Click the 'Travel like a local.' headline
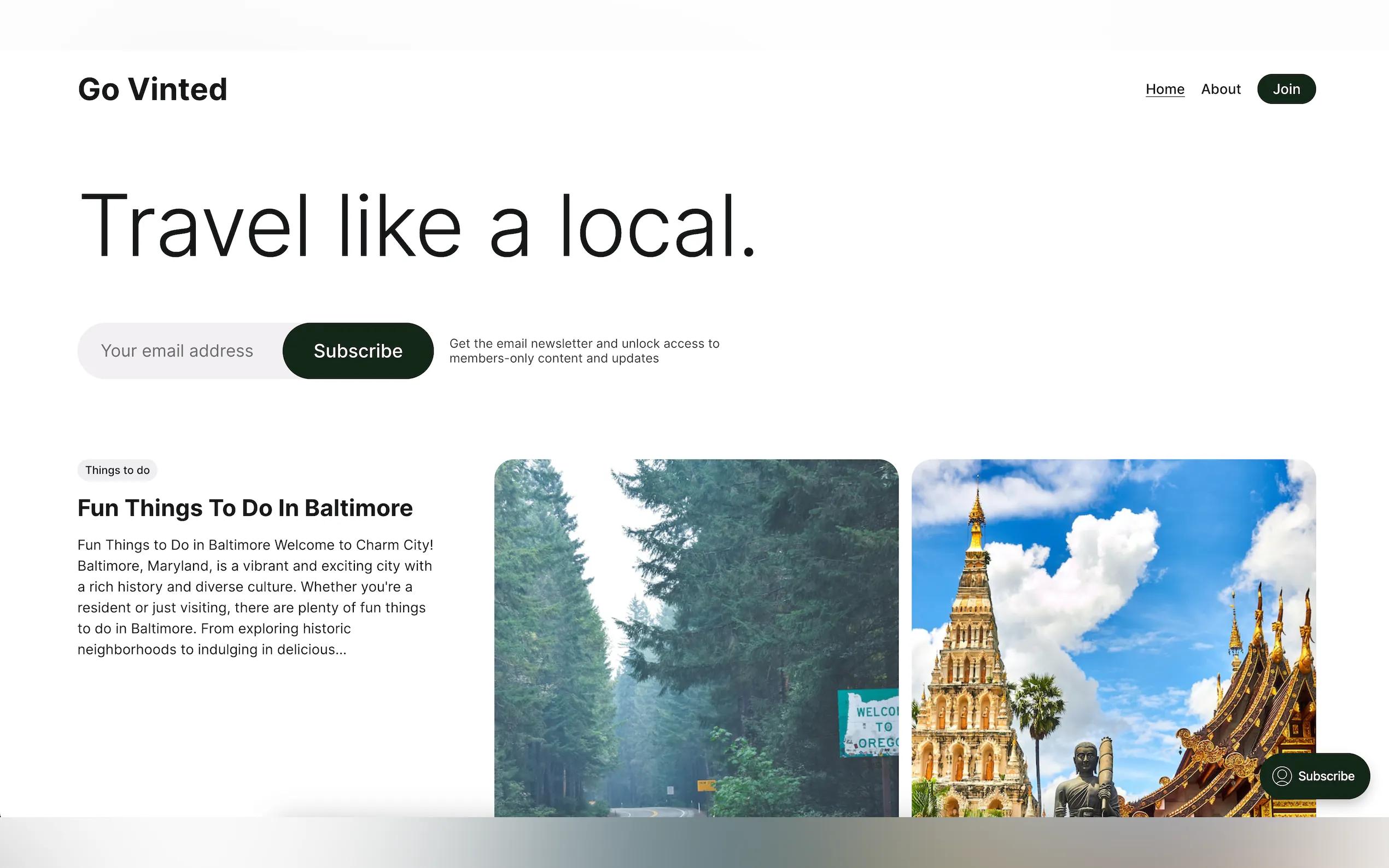The height and width of the screenshot is (868, 1389). coord(417,227)
